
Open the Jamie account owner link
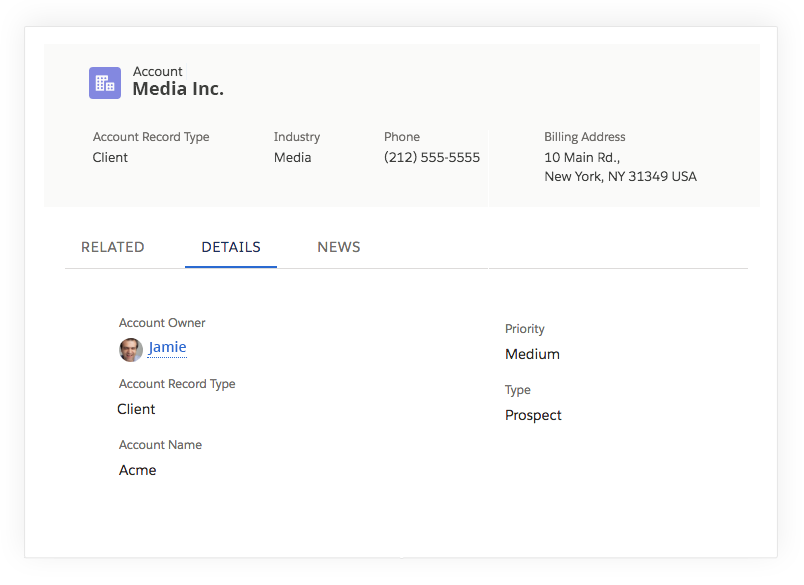click(x=167, y=348)
